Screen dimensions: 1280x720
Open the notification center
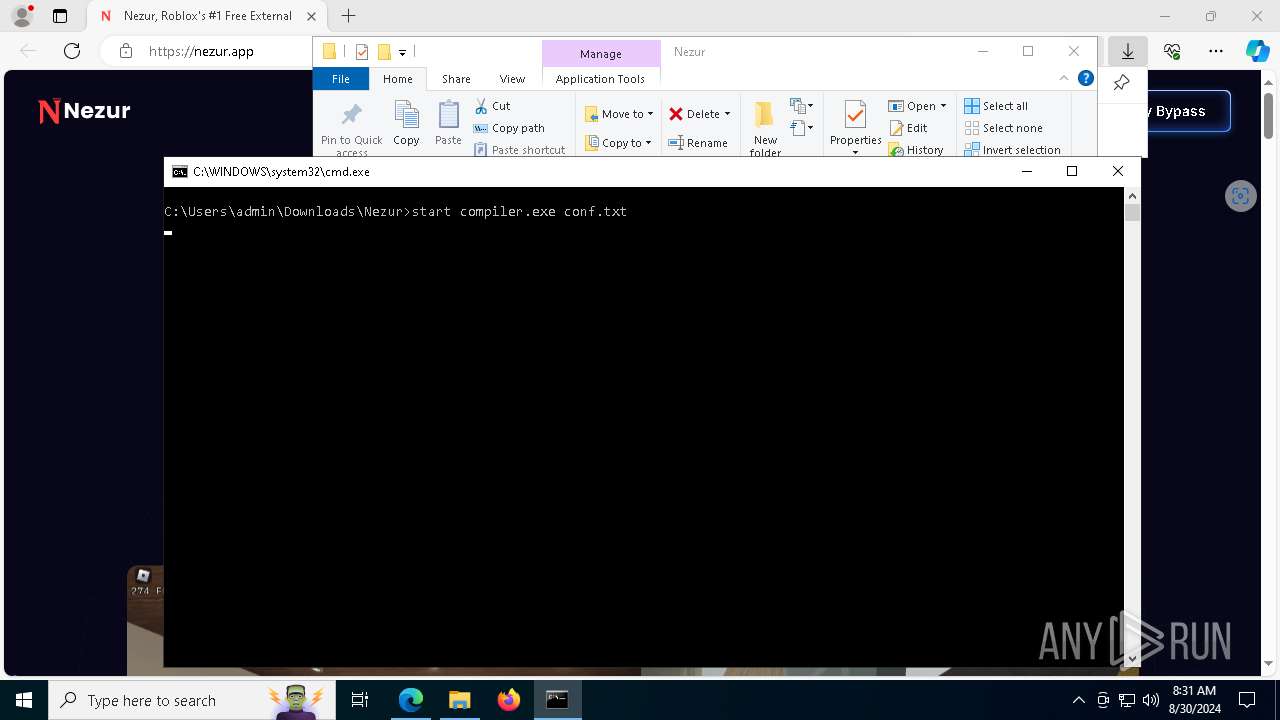(x=1247, y=700)
